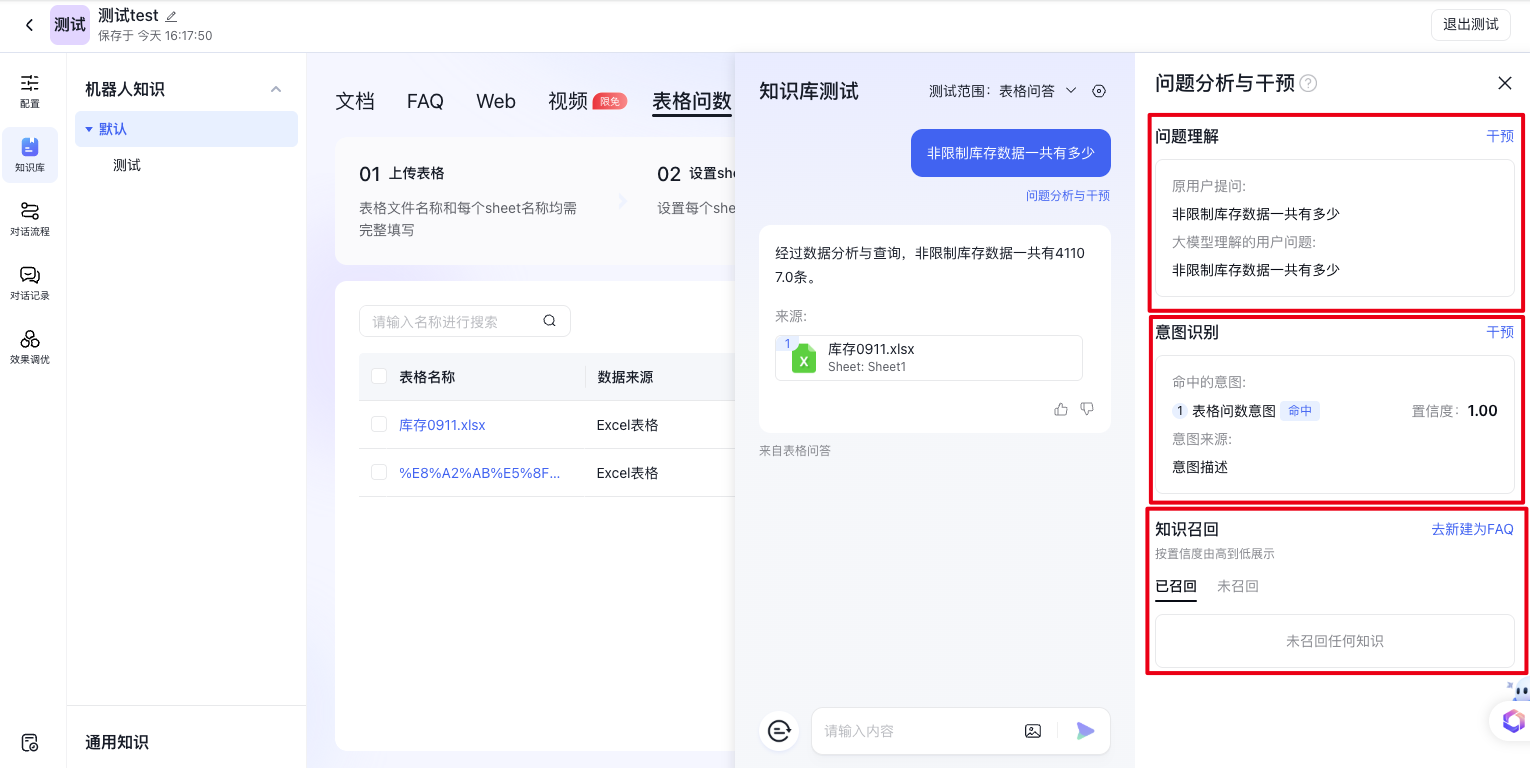Switch to the FAQ tab
Image resolution: width=1530 pixels, height=768 pixels.
click(x=425, y=101)
